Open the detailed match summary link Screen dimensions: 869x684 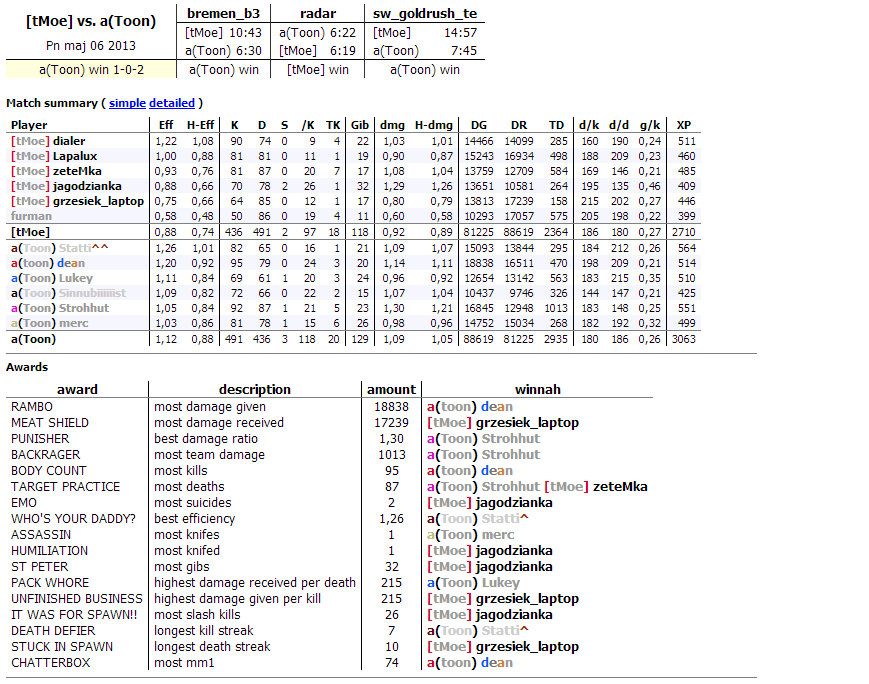[x=172, y=103]
